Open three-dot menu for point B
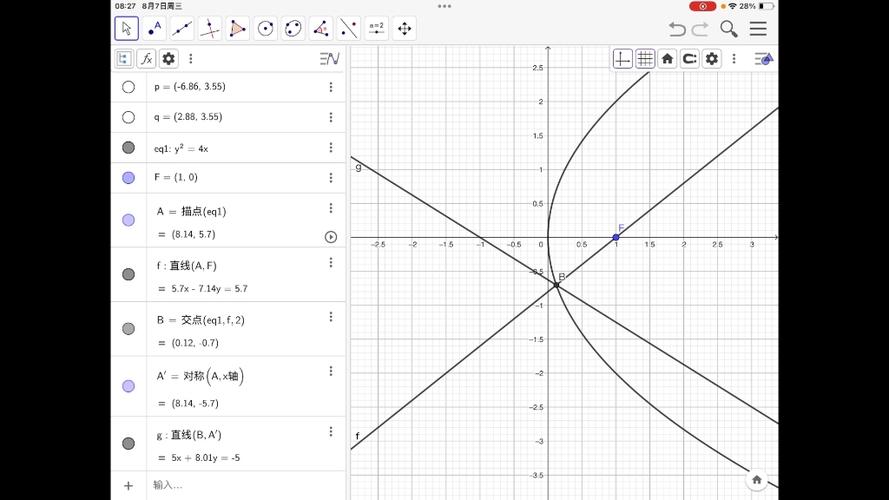The height and width of the screenshot is (500, 889). (x=331, y=317)
